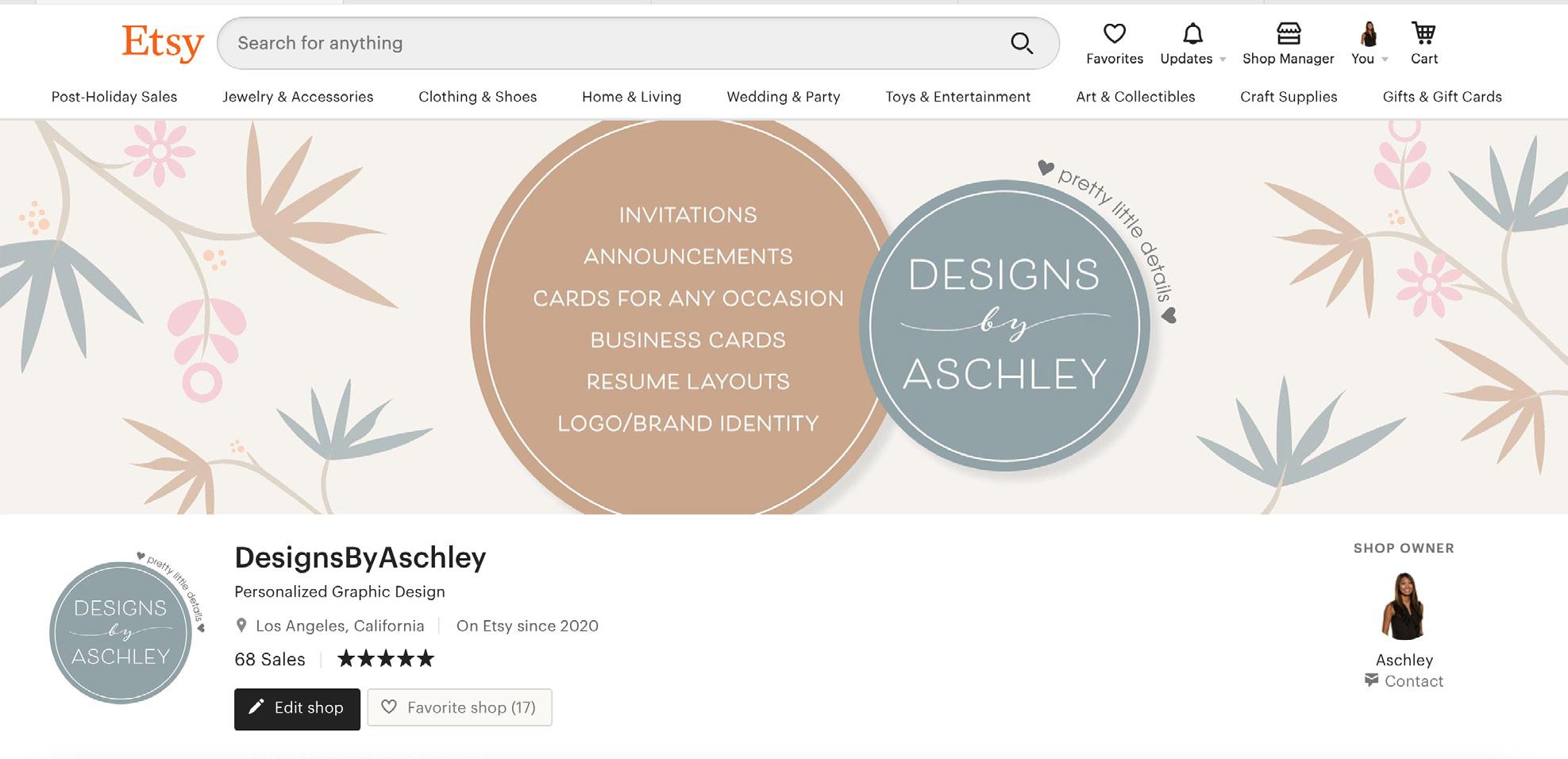Click the Contact link under Aschley

[1414, 681]
